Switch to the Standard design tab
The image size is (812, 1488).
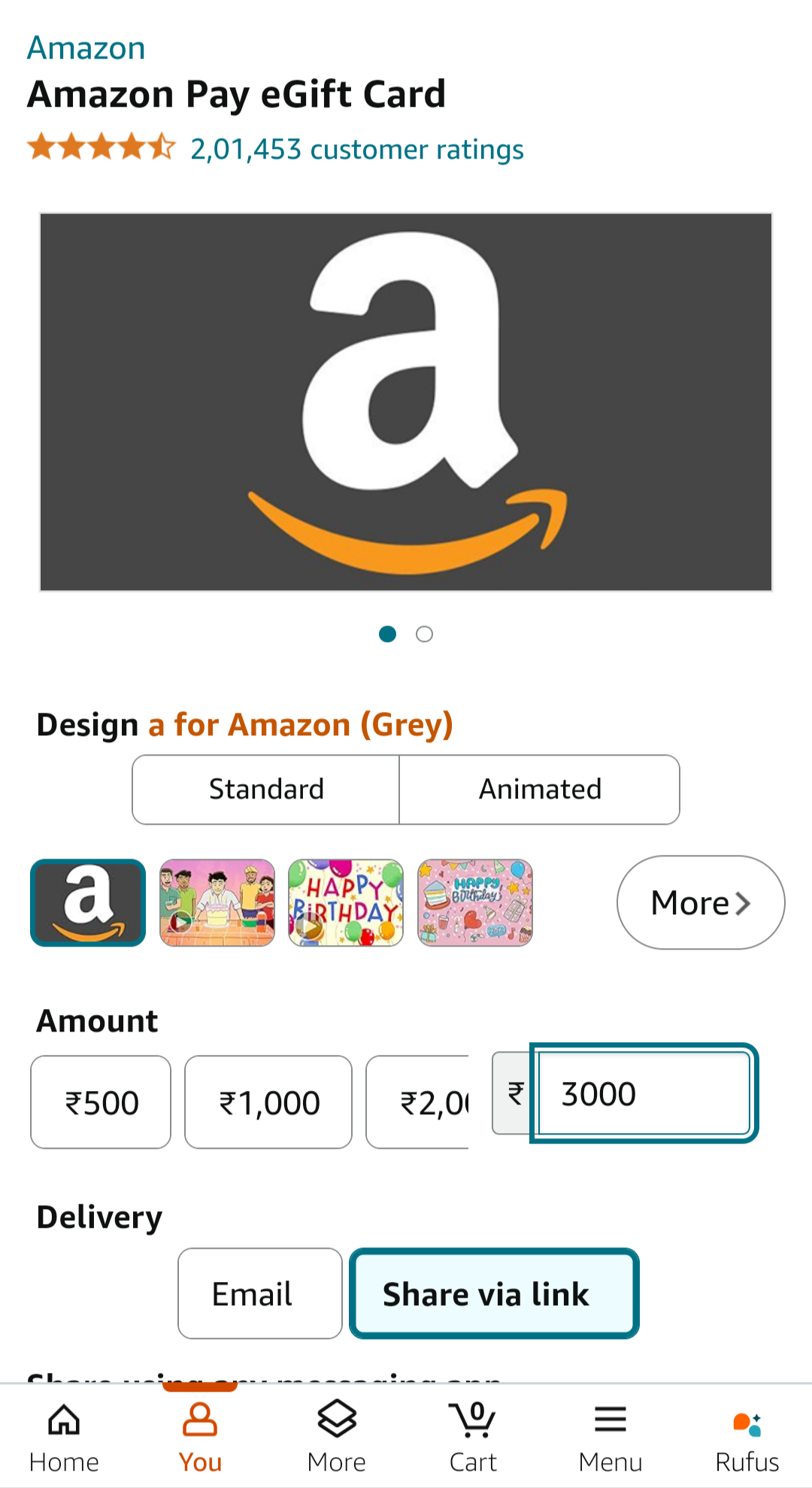tap(266, 789)
